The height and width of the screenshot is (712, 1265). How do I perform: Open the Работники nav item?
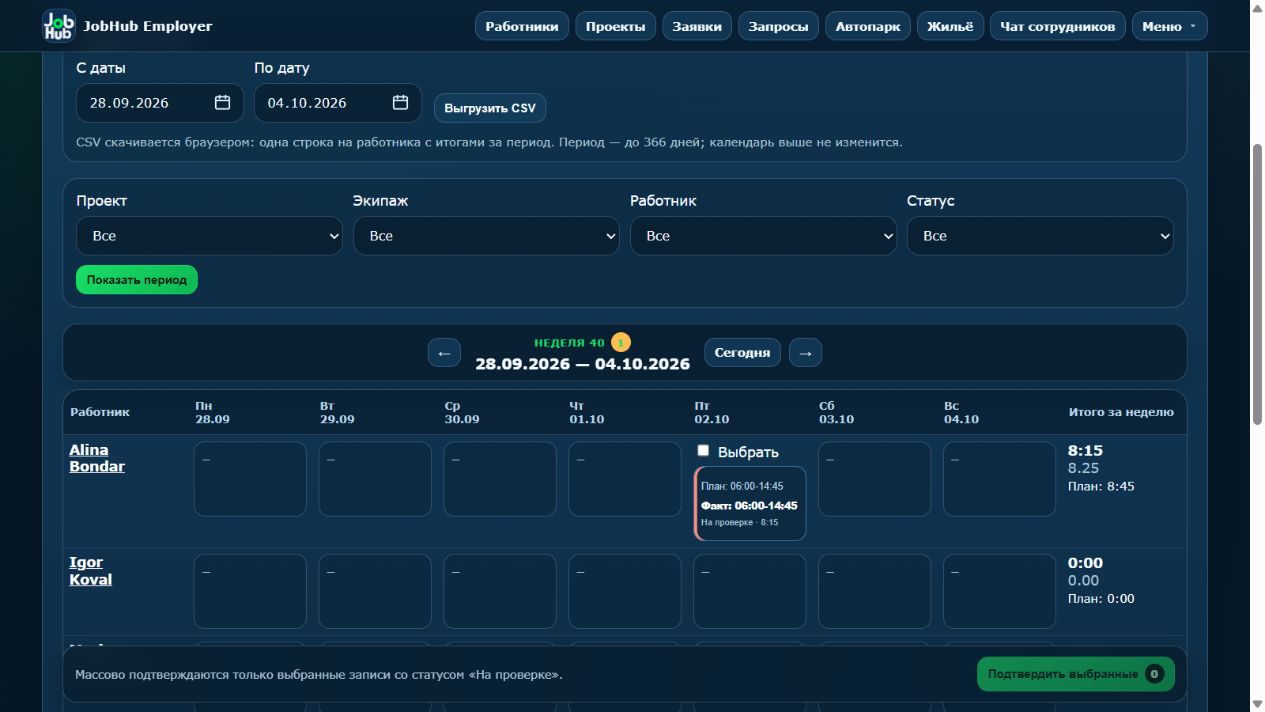[522, 26]
